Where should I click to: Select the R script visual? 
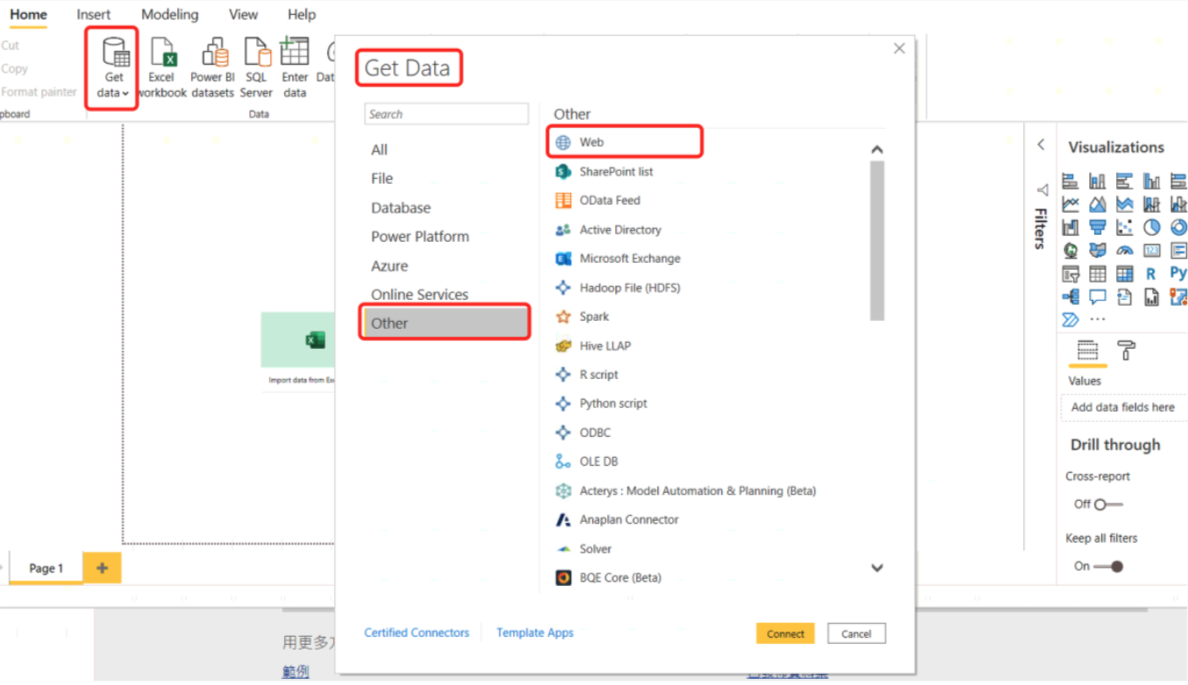click(1152, 274)
